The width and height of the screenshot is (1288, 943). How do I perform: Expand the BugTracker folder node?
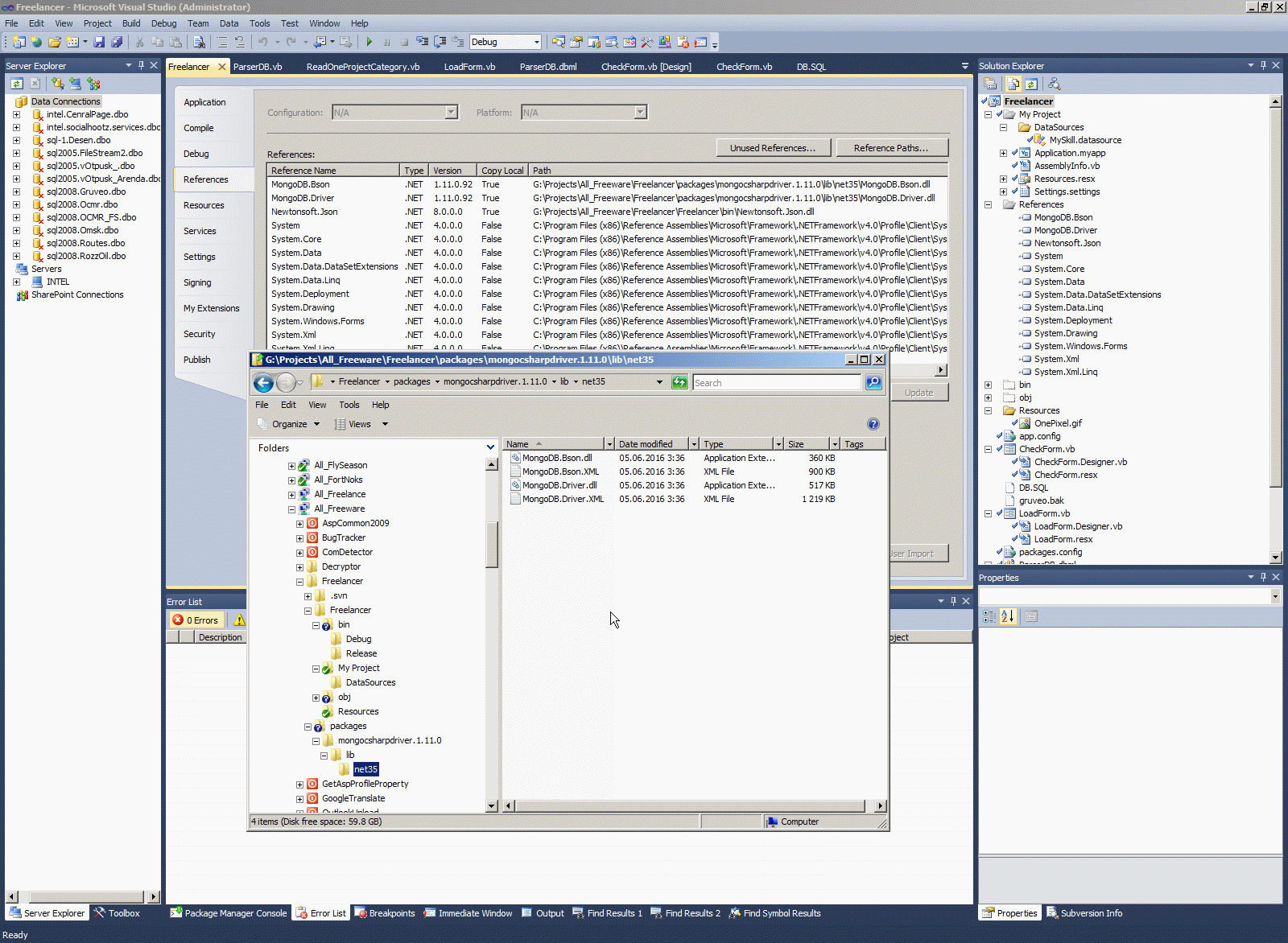pos(299,538)
